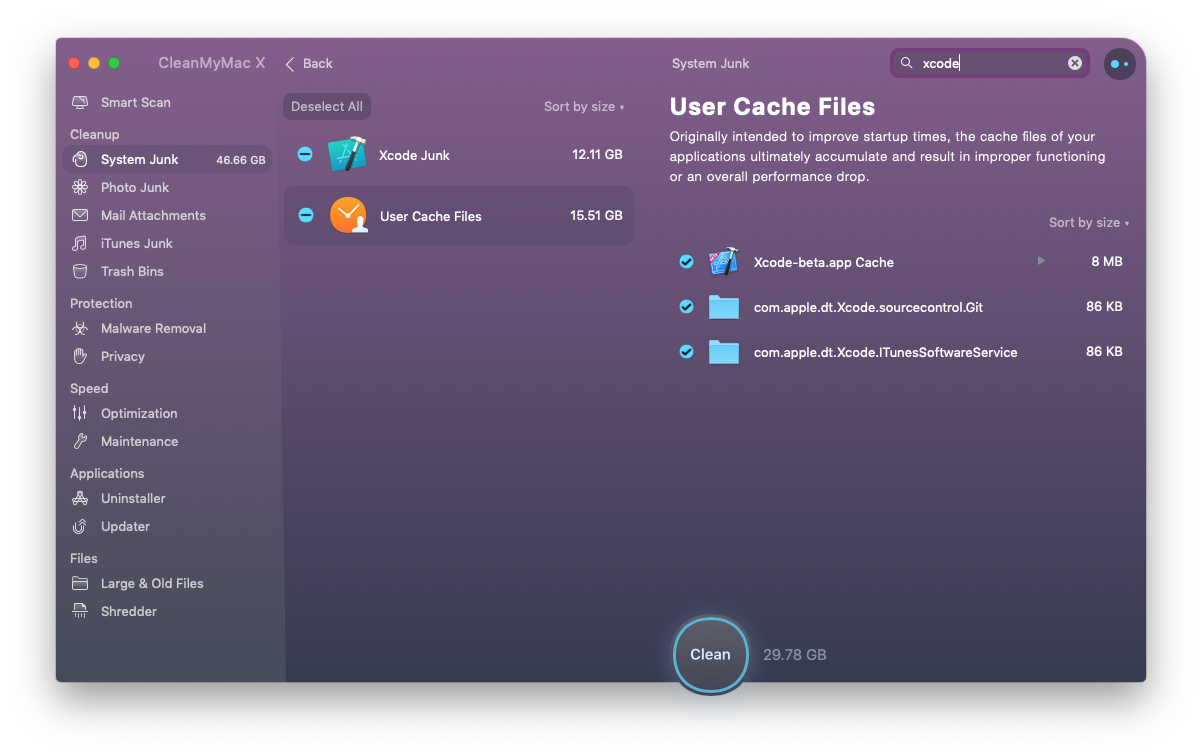Uncheck com.apple.dt.Xcode.sourcecontrol.Git checkbox

(x=686, y=307)
